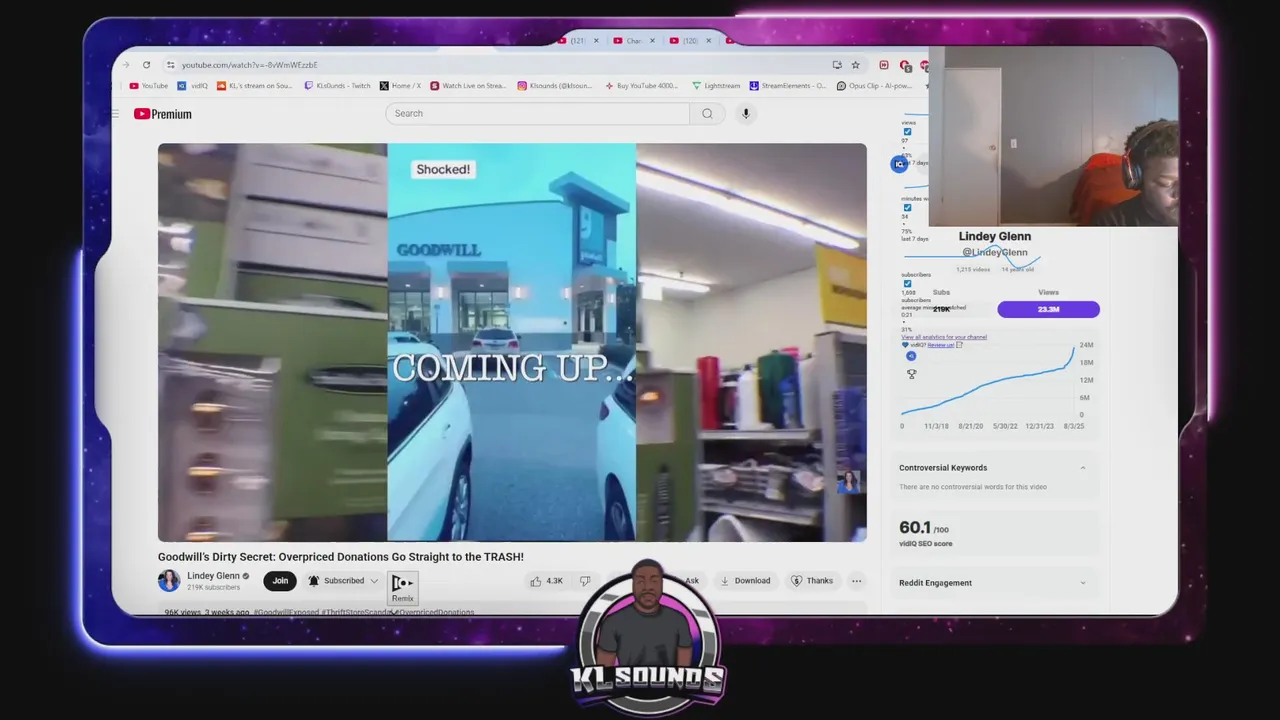Click the @LindeyGlenn handle in vidIQ panel
The image size is (1280, 720).
(x=994, y=252)
